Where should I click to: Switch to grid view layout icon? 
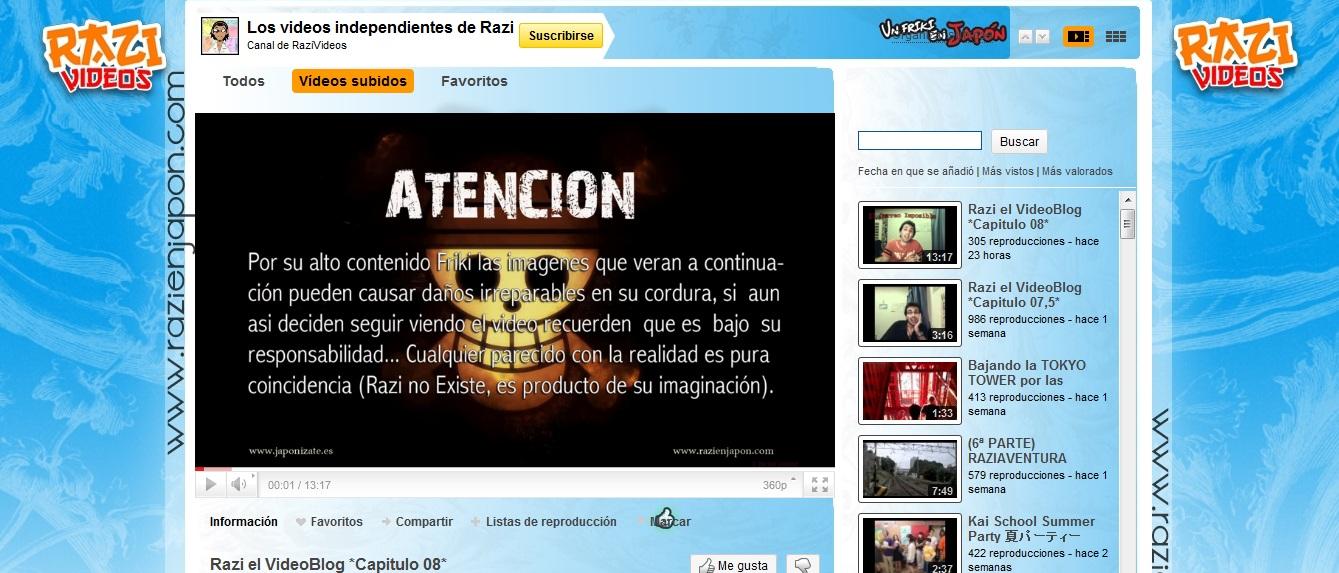click(x=1115, y=36)
